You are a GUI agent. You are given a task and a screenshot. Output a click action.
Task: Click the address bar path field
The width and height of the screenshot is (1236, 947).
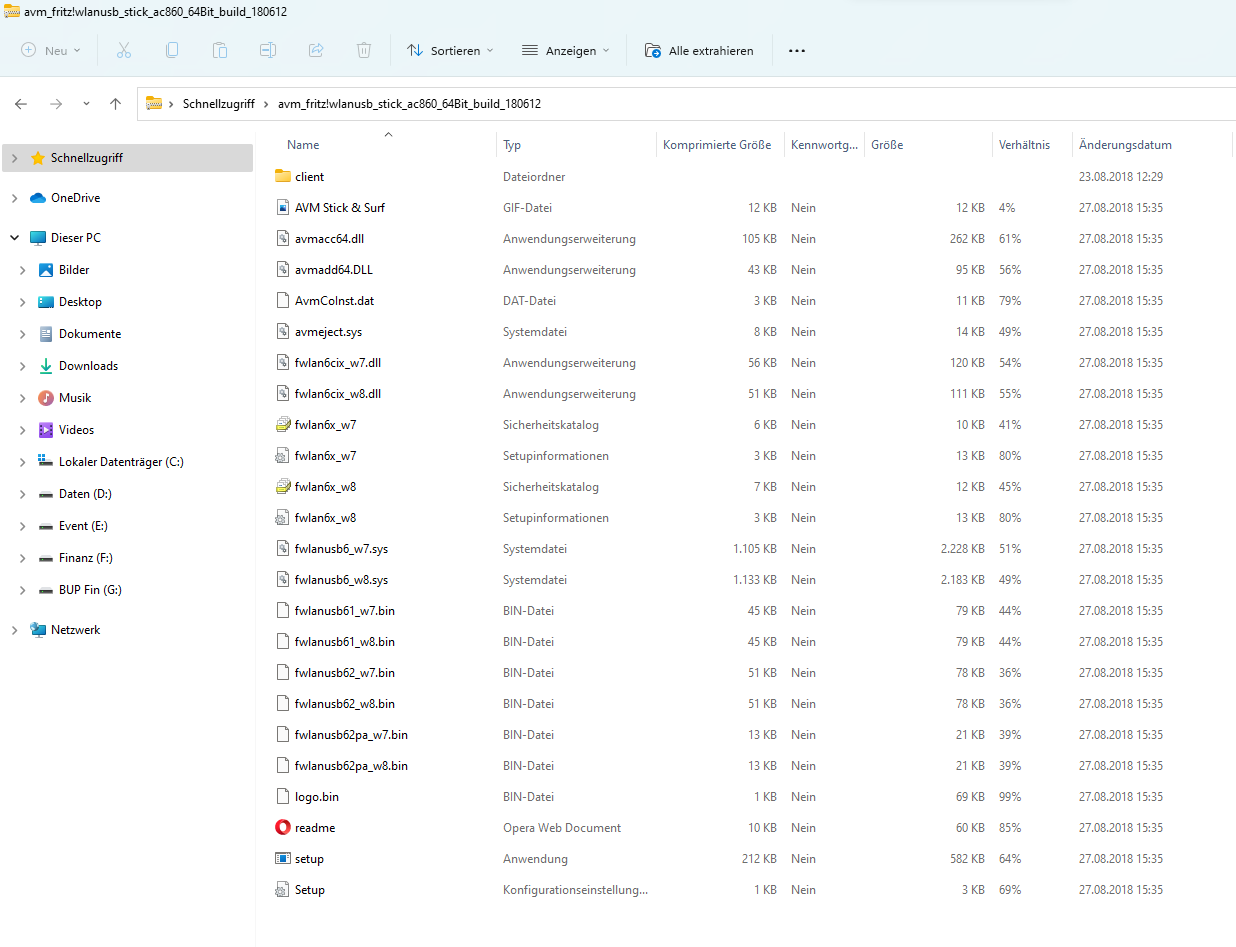click(x=686, y=104)
